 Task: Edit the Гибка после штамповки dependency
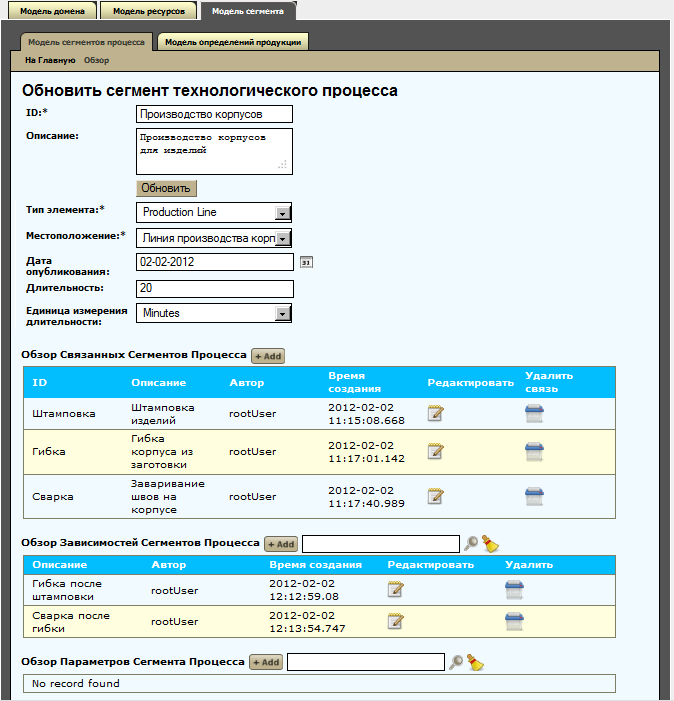point(396,590)
